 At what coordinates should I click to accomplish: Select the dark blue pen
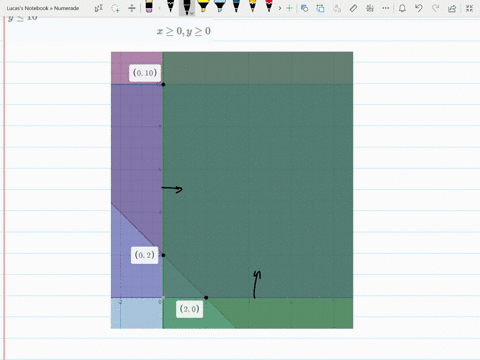(236, 7)
